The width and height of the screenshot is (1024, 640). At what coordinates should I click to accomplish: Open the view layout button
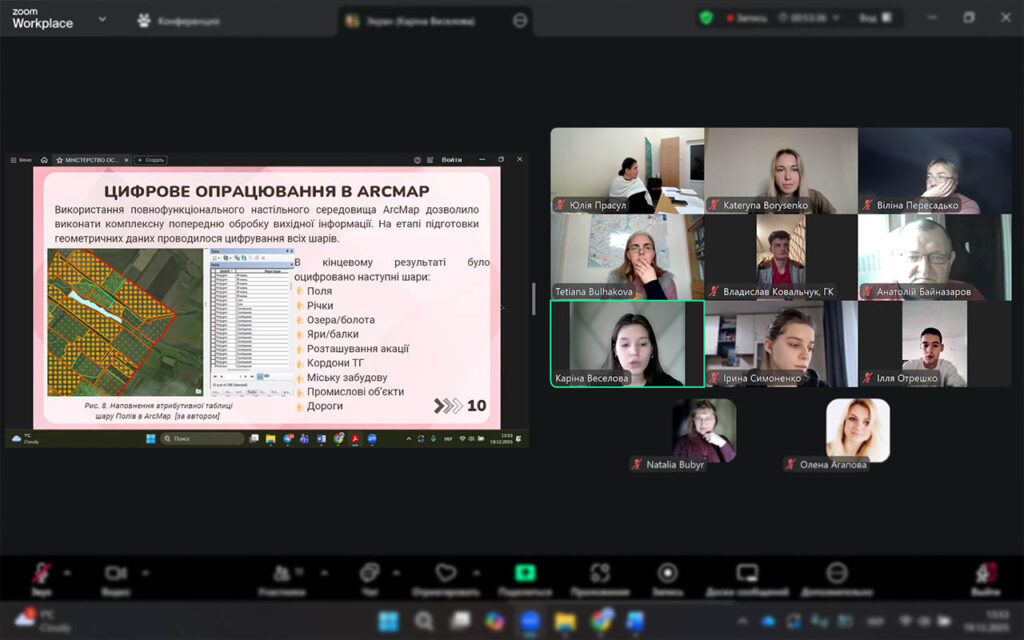click(871, 18)
